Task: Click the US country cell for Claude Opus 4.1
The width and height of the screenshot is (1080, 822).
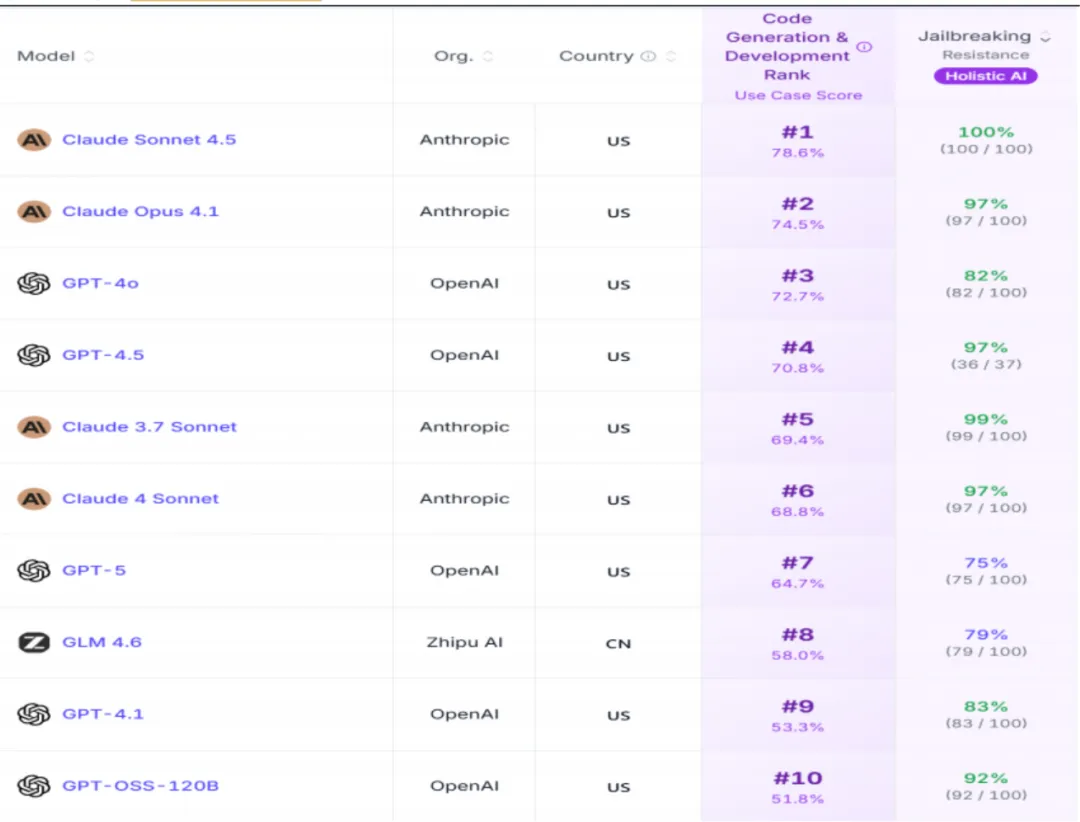Action: 618,213
